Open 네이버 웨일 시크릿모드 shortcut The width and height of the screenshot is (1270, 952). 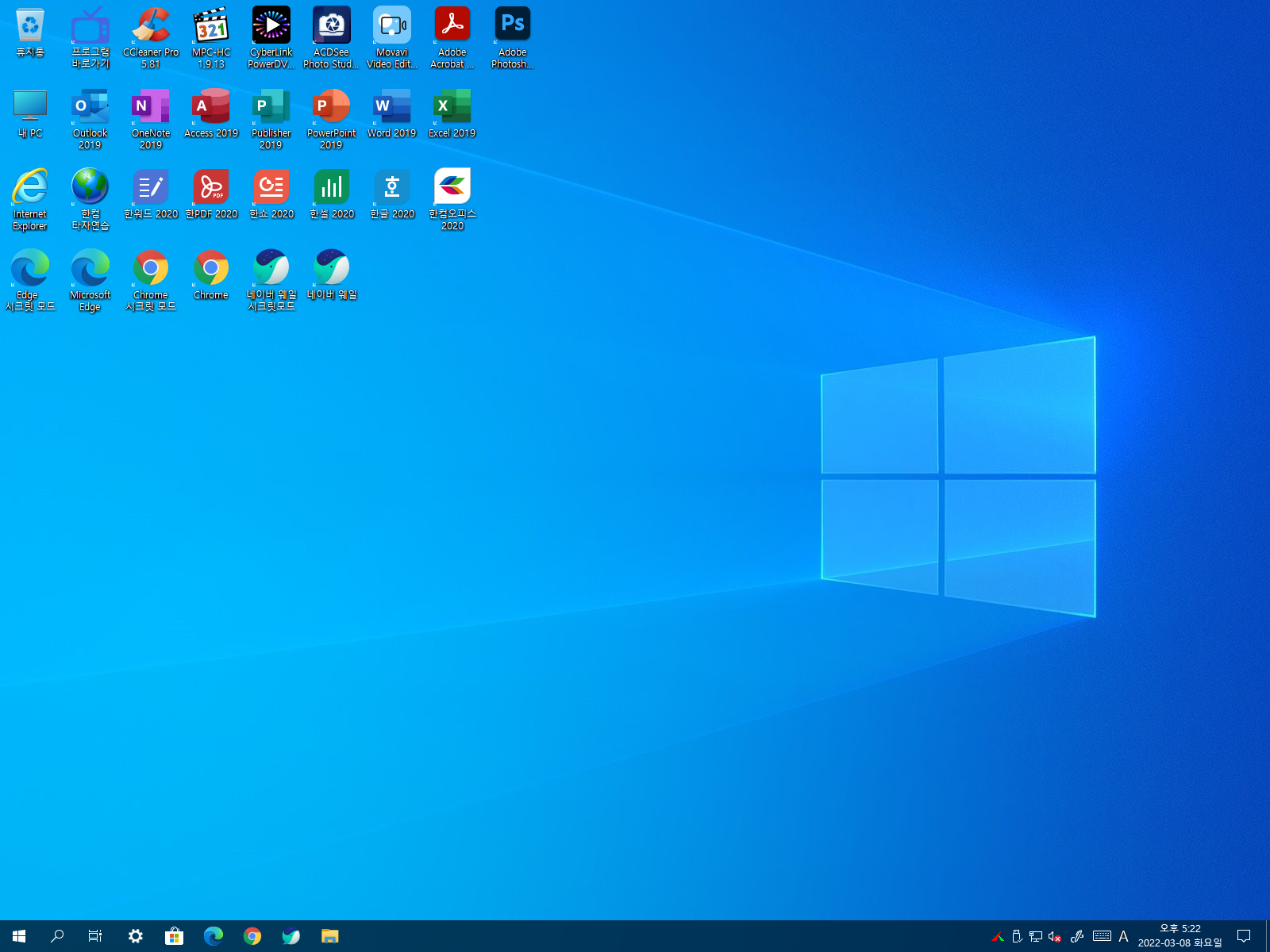click(271, 281)
